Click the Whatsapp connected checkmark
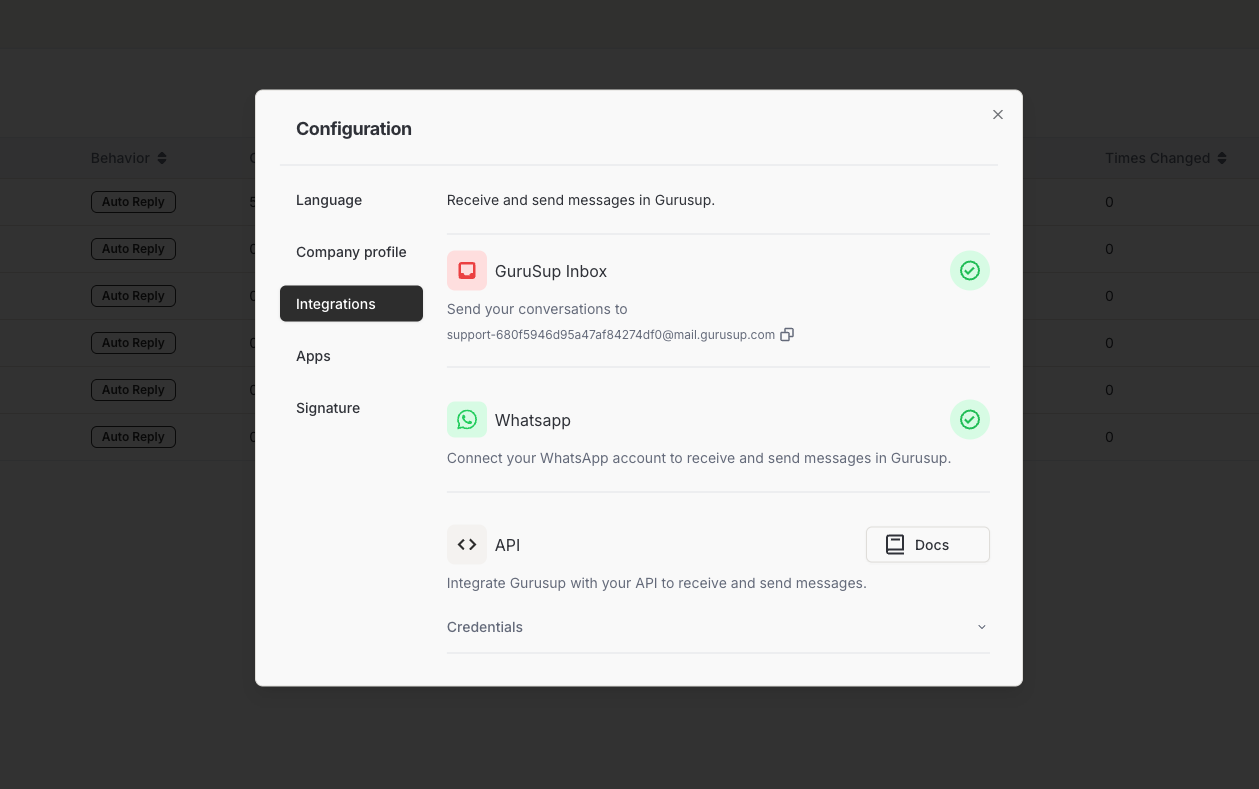This screenshot has width=1259, height=789. click(969, 420)
